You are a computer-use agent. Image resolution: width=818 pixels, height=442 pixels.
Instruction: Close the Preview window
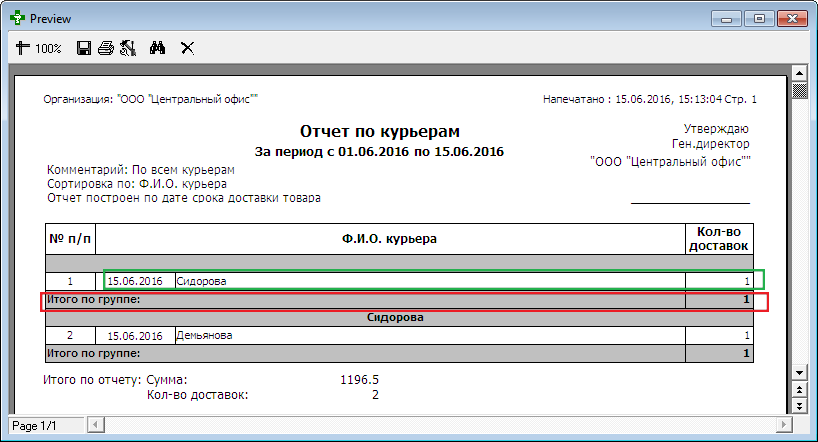point(792,19)
